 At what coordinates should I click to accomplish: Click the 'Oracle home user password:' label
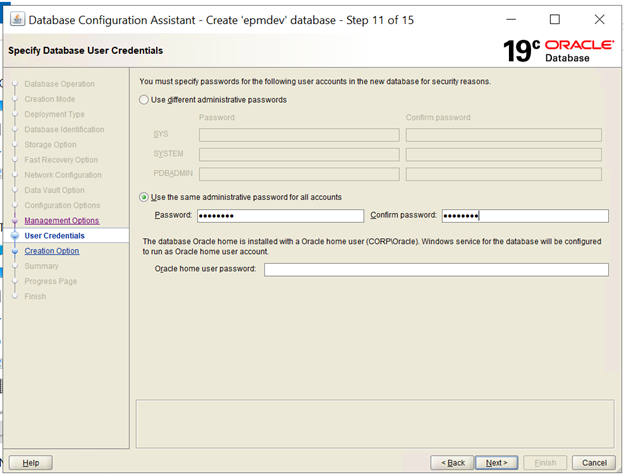[x=205, y=269]
